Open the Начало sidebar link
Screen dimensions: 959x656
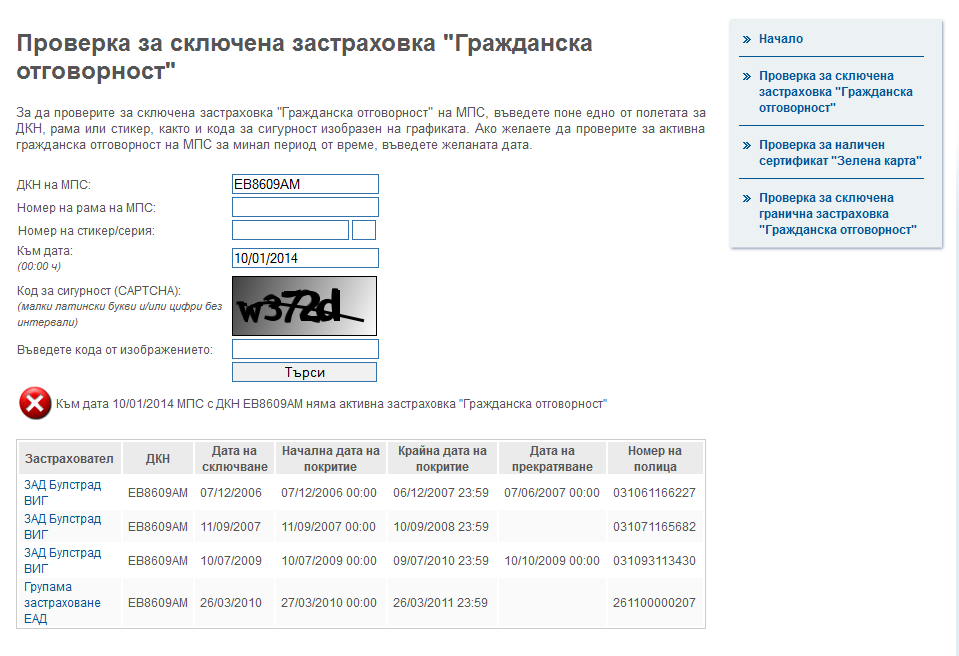(780, 39)
